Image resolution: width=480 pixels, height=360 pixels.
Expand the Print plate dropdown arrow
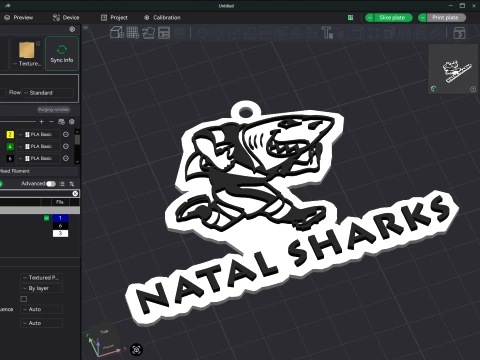[x=422, y=18]
